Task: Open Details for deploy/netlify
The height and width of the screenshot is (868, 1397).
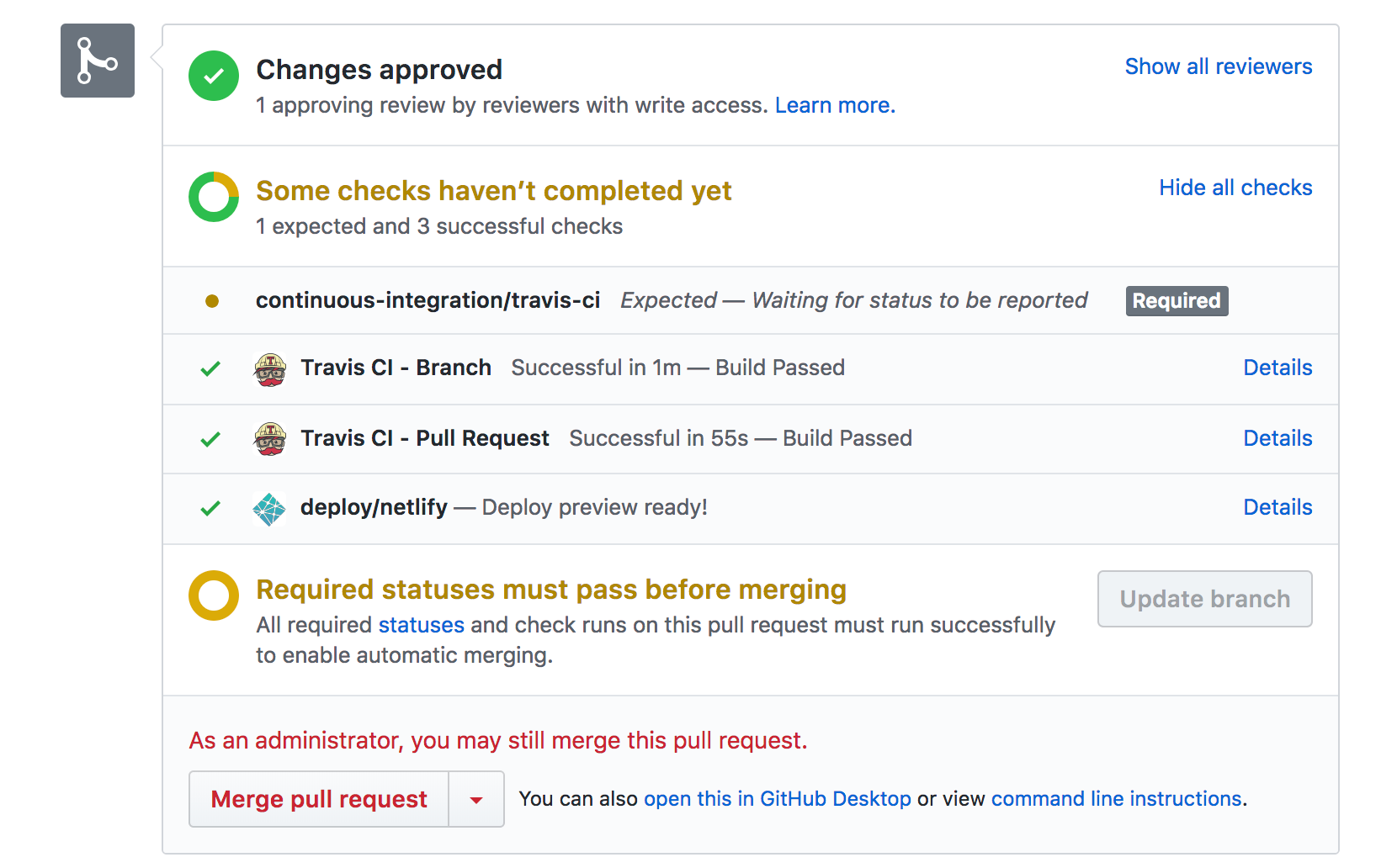Action: click(x=1277, y=507)
